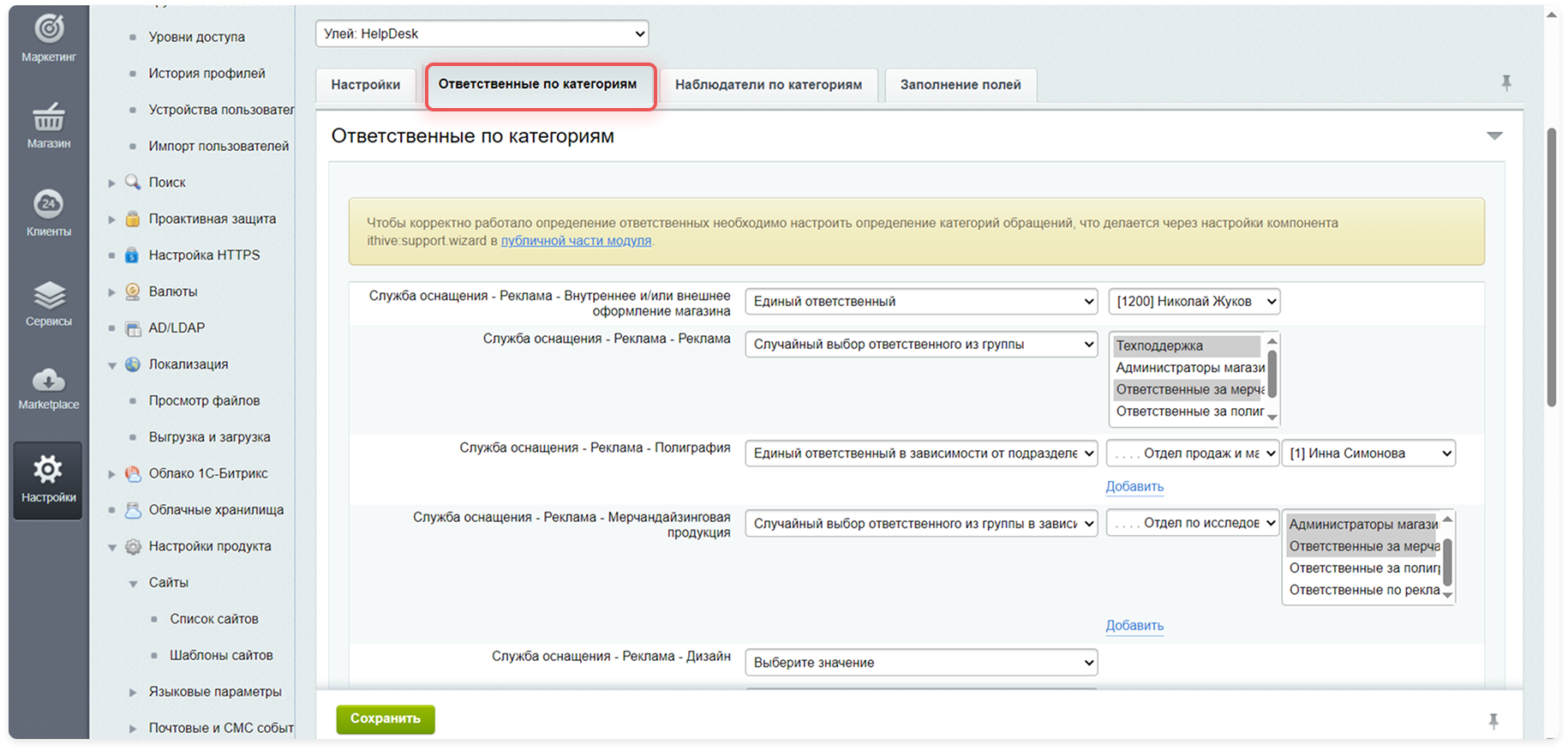Open the Клиенты sidebar icon
1568x751 pixels.
tap(49, 204)
